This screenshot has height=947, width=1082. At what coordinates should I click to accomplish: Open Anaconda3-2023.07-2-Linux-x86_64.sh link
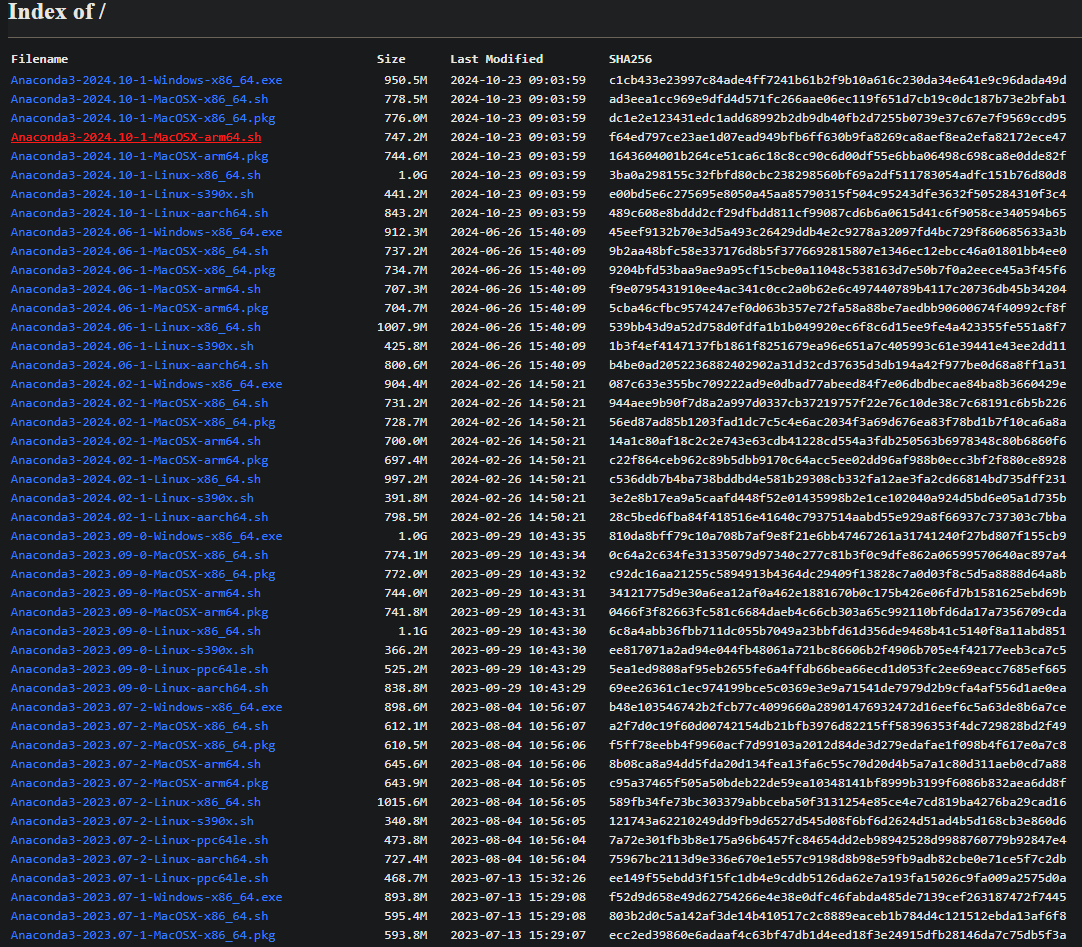136,801
